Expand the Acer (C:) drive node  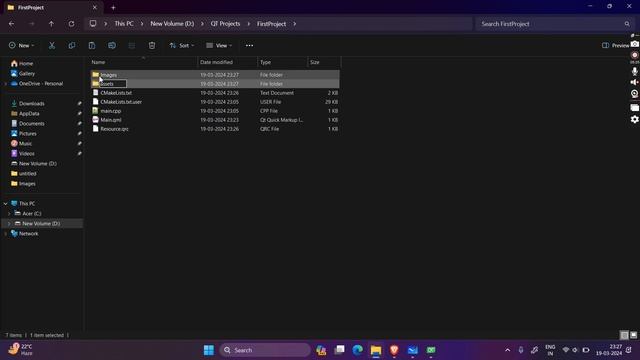9,213
